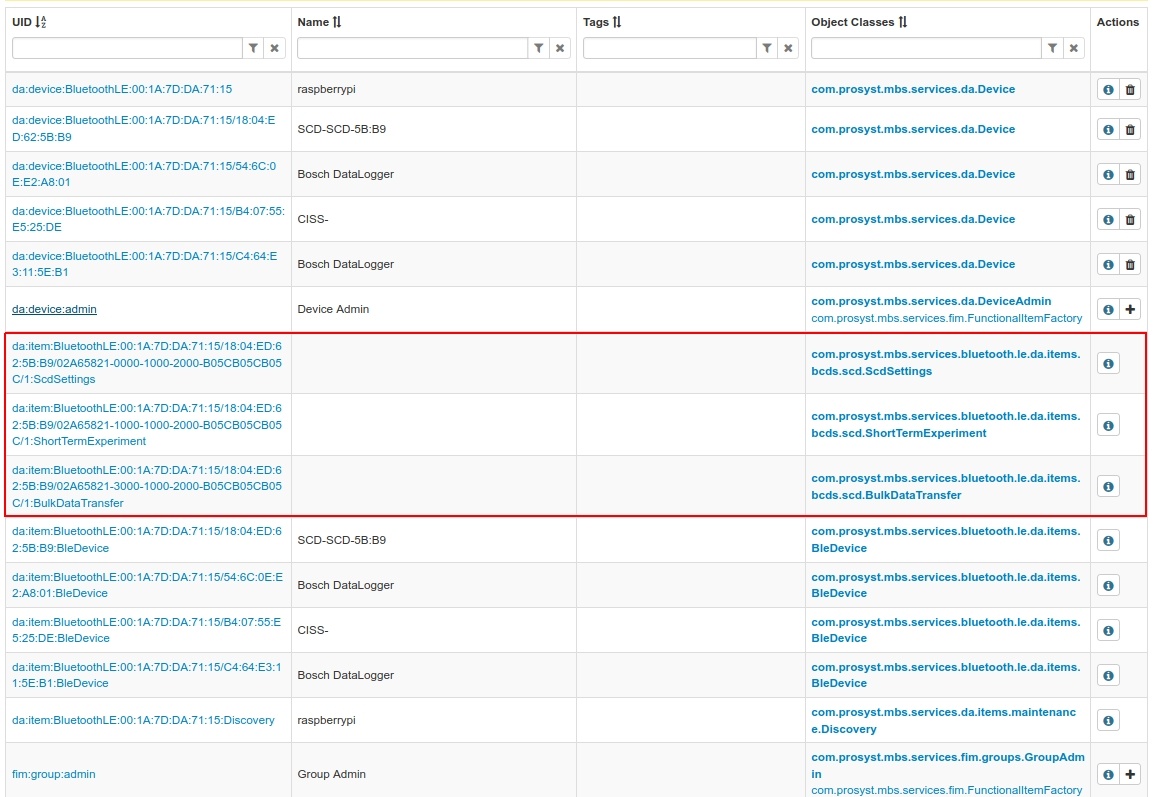This screenshot has height=797, width=1153.
Task: Open the da:device:admin link
Action: point(53,309)
